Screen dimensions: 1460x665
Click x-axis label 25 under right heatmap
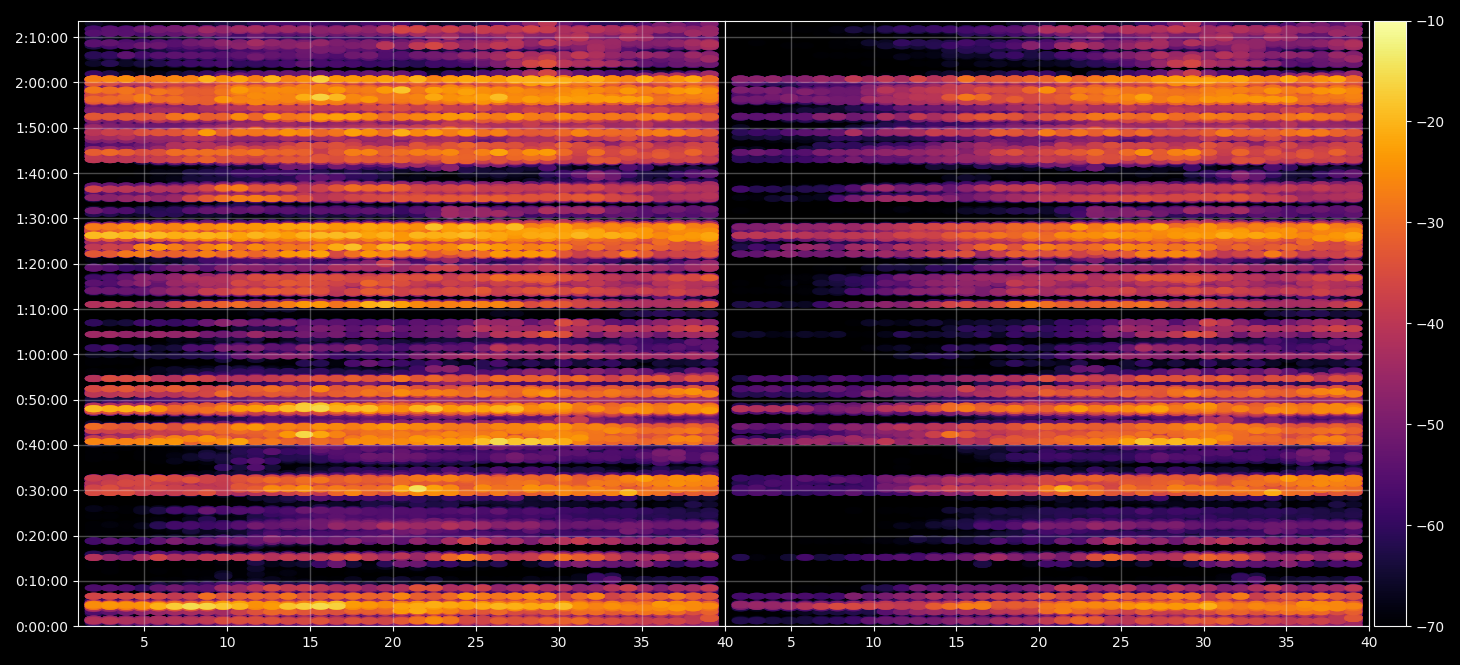coord(1121,641)
